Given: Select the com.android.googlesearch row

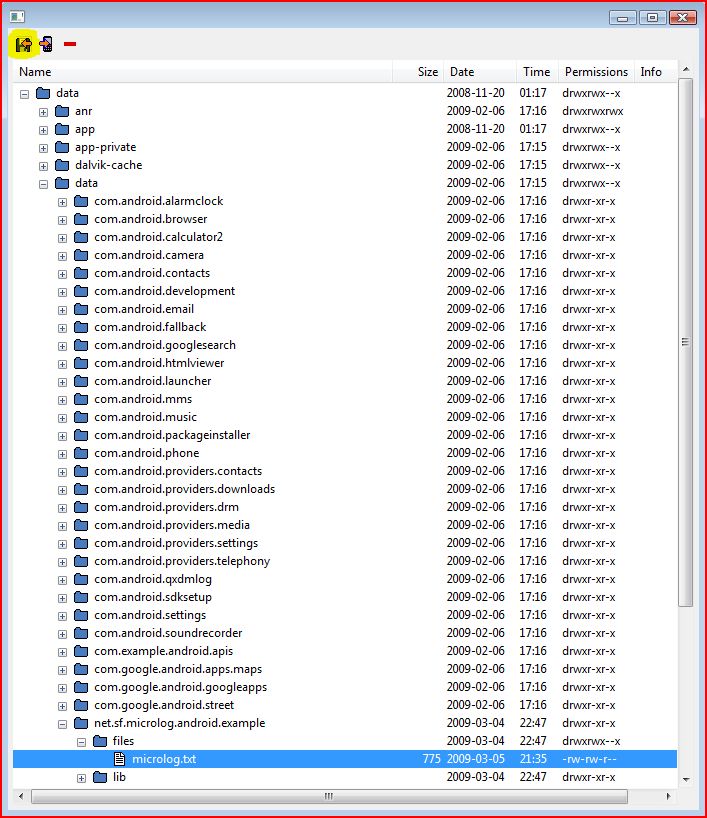Looking at the screenshot, I should point(345,345).
